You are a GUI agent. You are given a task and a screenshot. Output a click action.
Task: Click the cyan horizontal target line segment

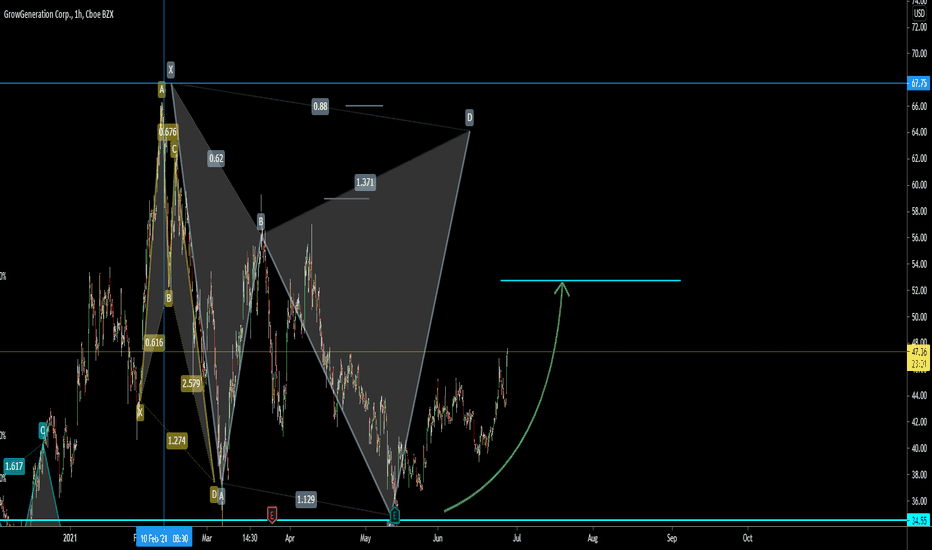(x=590, y=280)
